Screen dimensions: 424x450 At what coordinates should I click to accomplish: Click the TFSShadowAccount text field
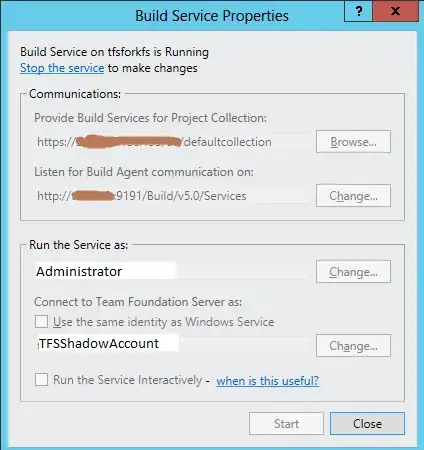point(172,344)
